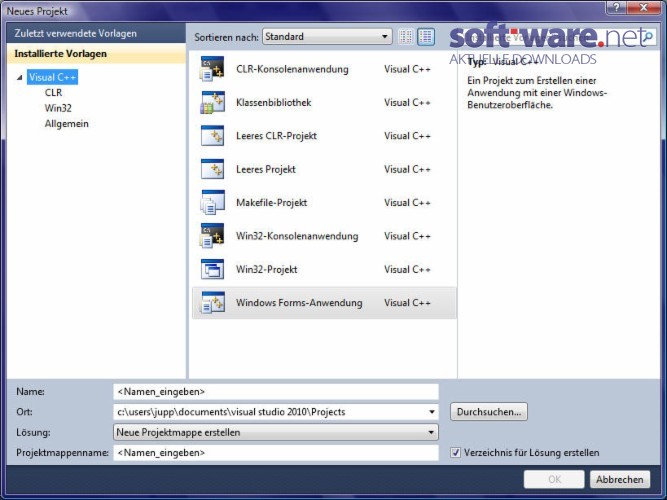The width and height of the screenshot is (667, 500).
Task: Click the Projektmappenname input field
Action: (276, 453)
